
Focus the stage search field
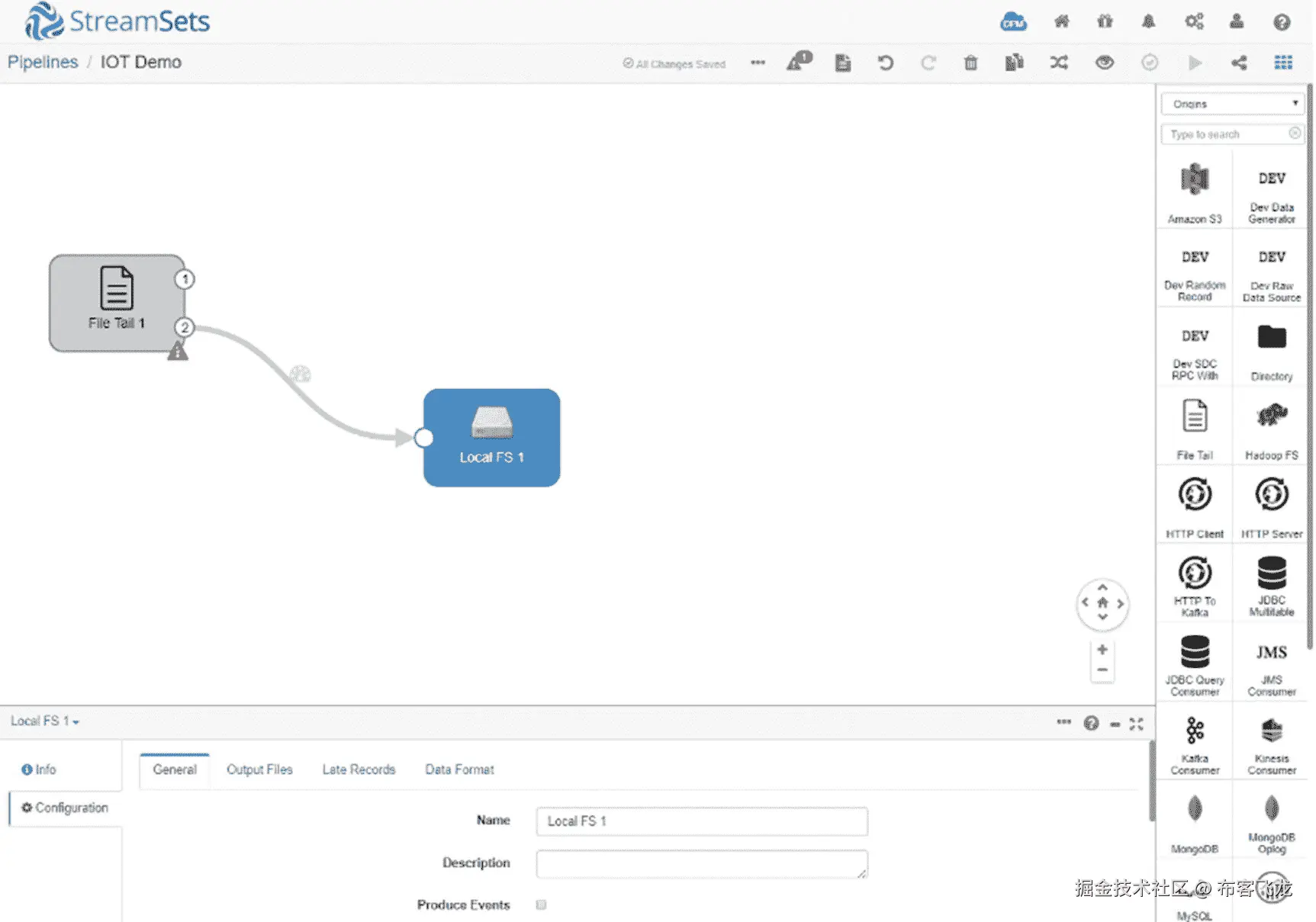[1233, 134]
